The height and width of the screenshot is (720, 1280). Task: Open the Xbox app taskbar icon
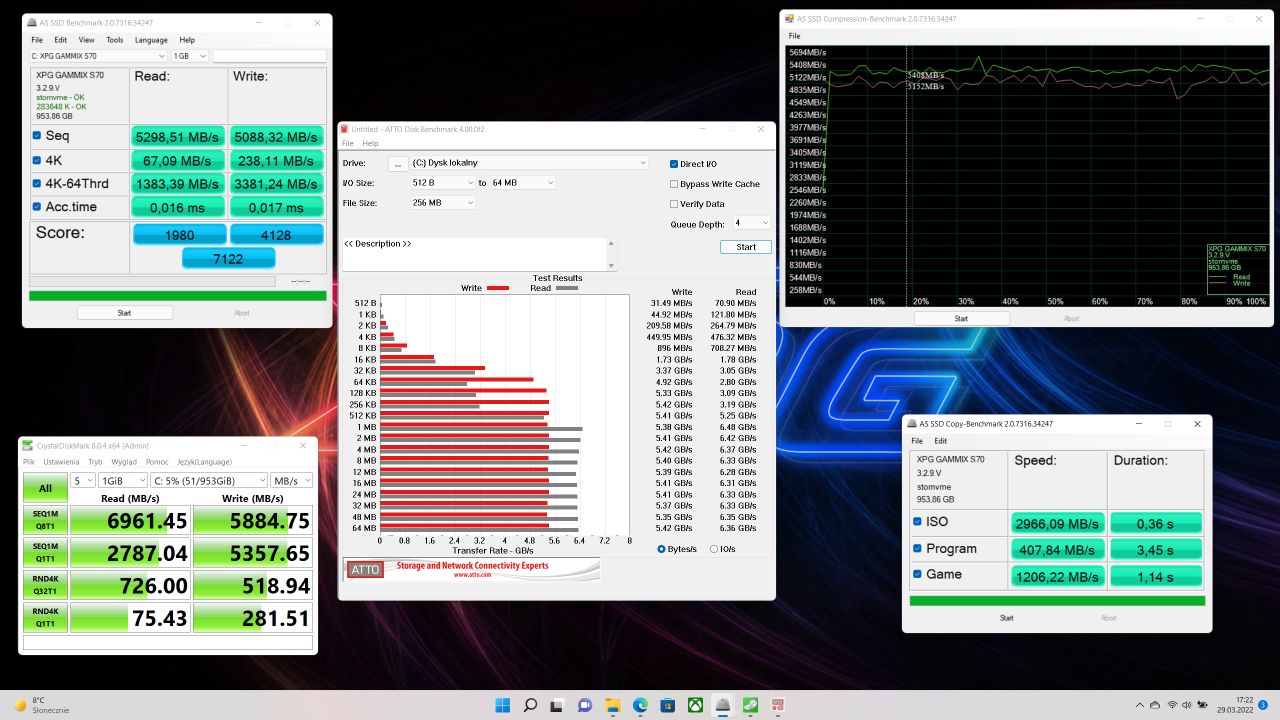694,705
